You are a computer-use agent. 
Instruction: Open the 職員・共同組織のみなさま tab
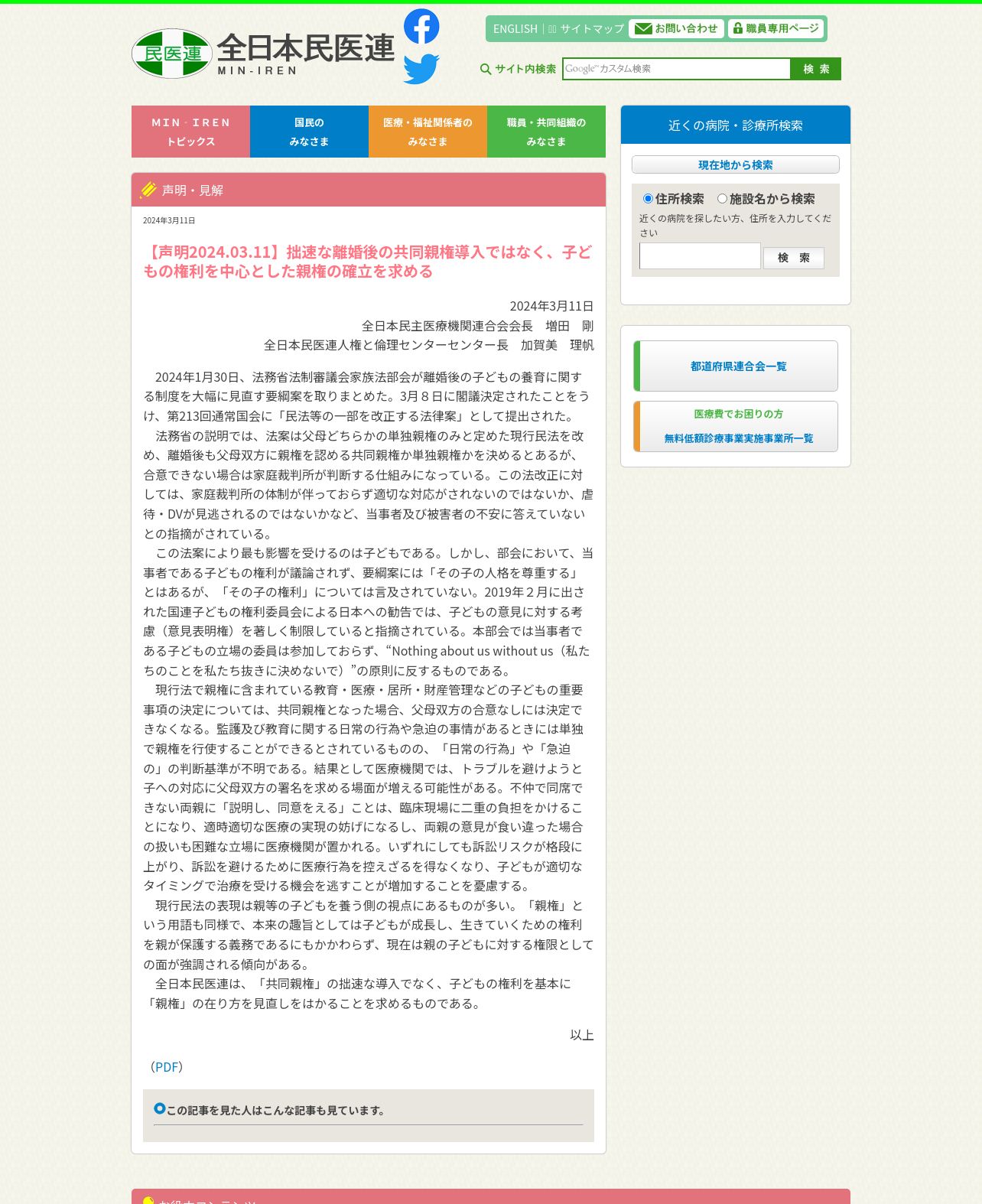pos(546,132)
